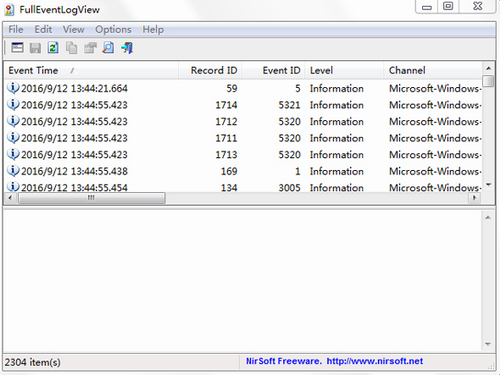The width and height of the screenshot is (500, 375).
Task: Click the Properties toolbar icon
Action: tap(90, 48)
